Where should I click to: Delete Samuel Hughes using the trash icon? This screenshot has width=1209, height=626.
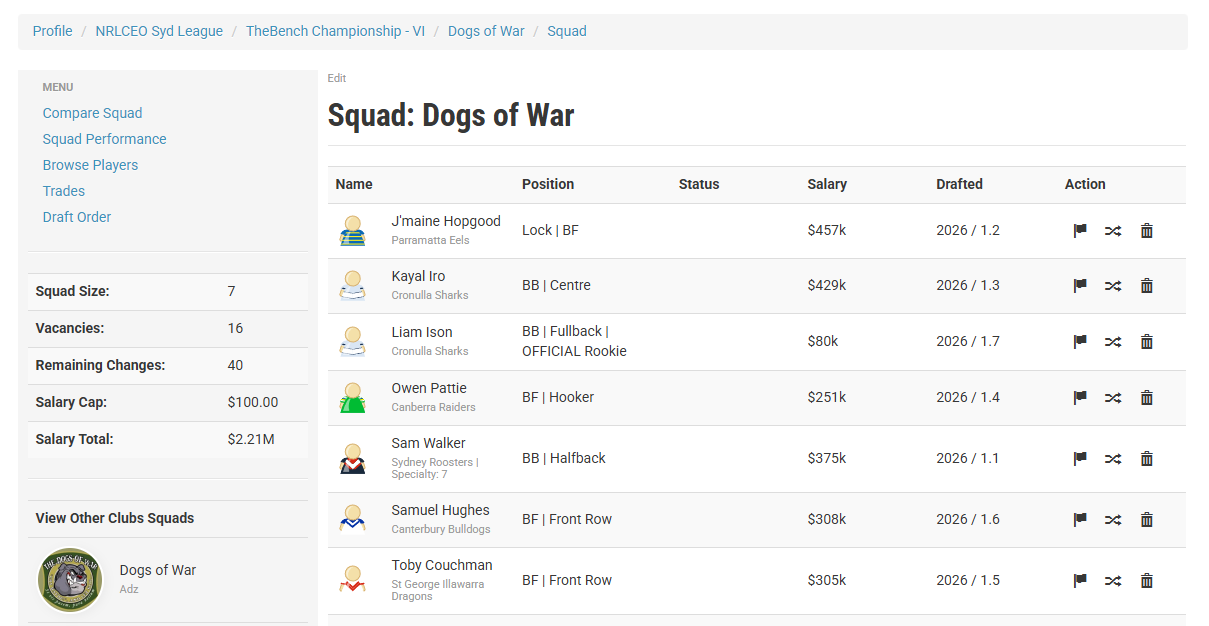pos(1147,520)
